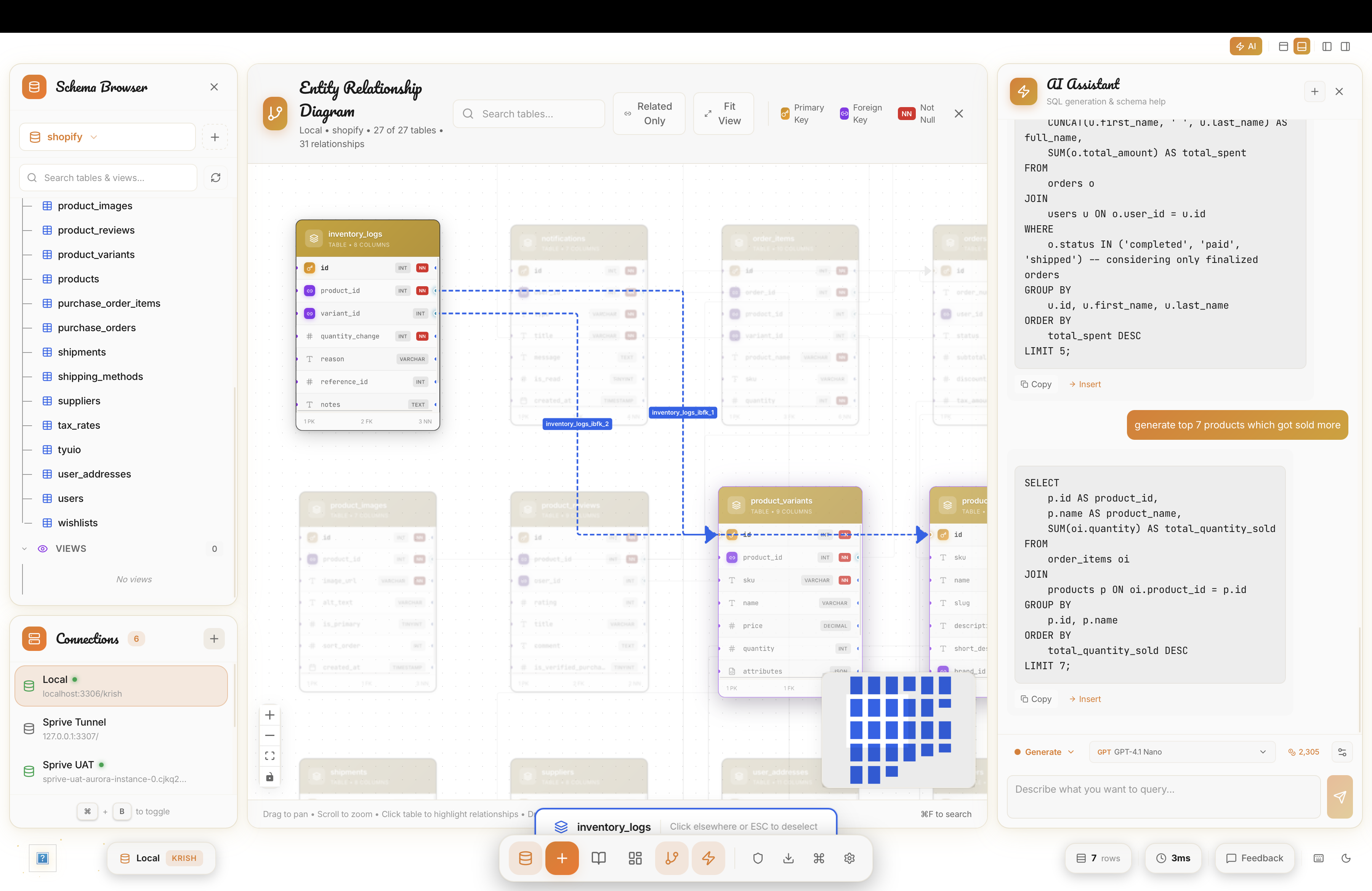
Task: Open the GPT-4.1 Nano model selector
Action: [1181, 752]
